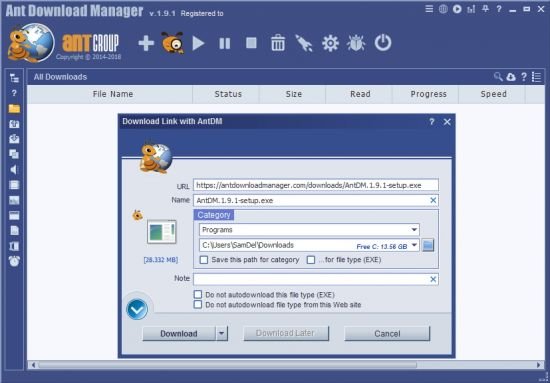Check Do not autodownload from this Web site

198,305
